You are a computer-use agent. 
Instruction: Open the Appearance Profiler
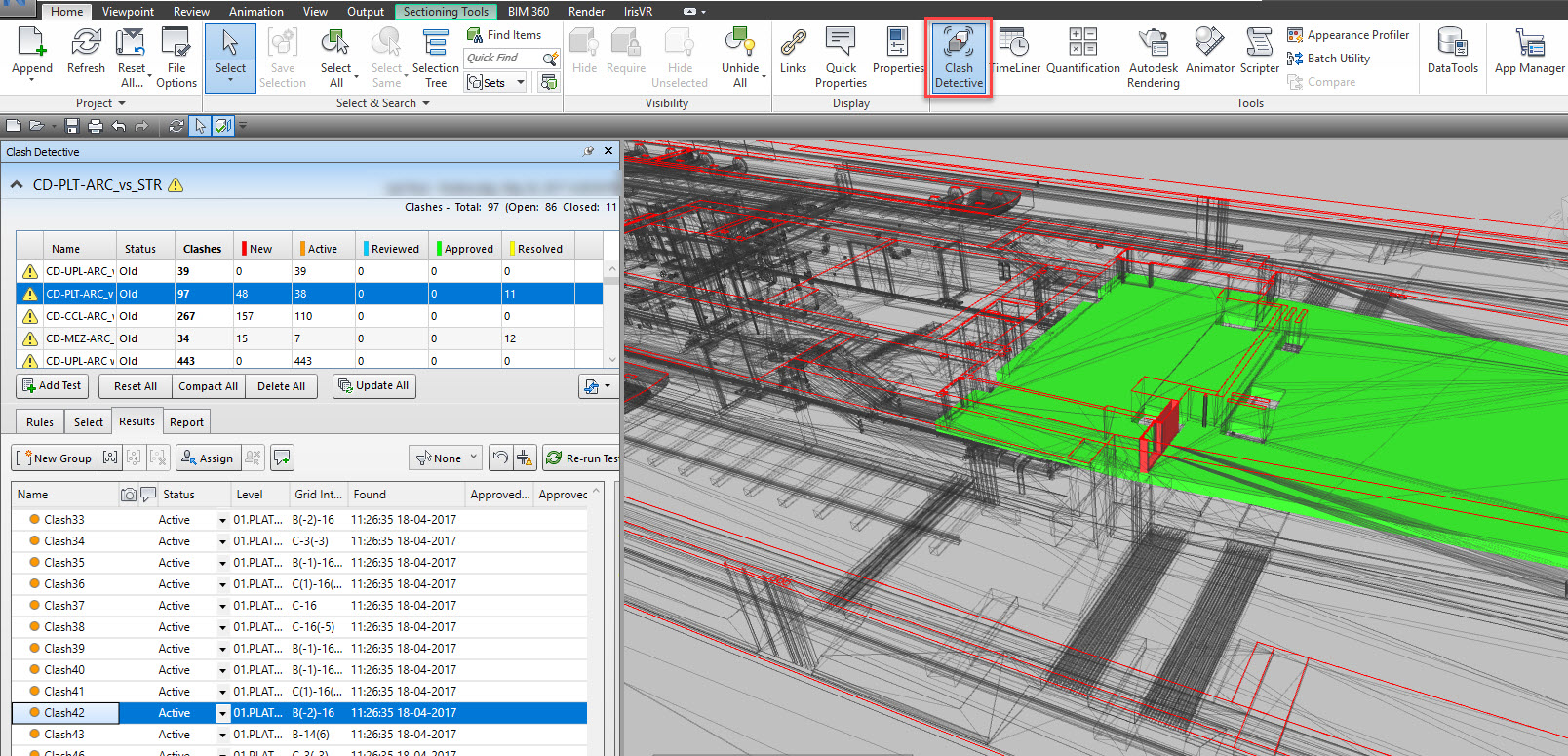pos(1349,35)
